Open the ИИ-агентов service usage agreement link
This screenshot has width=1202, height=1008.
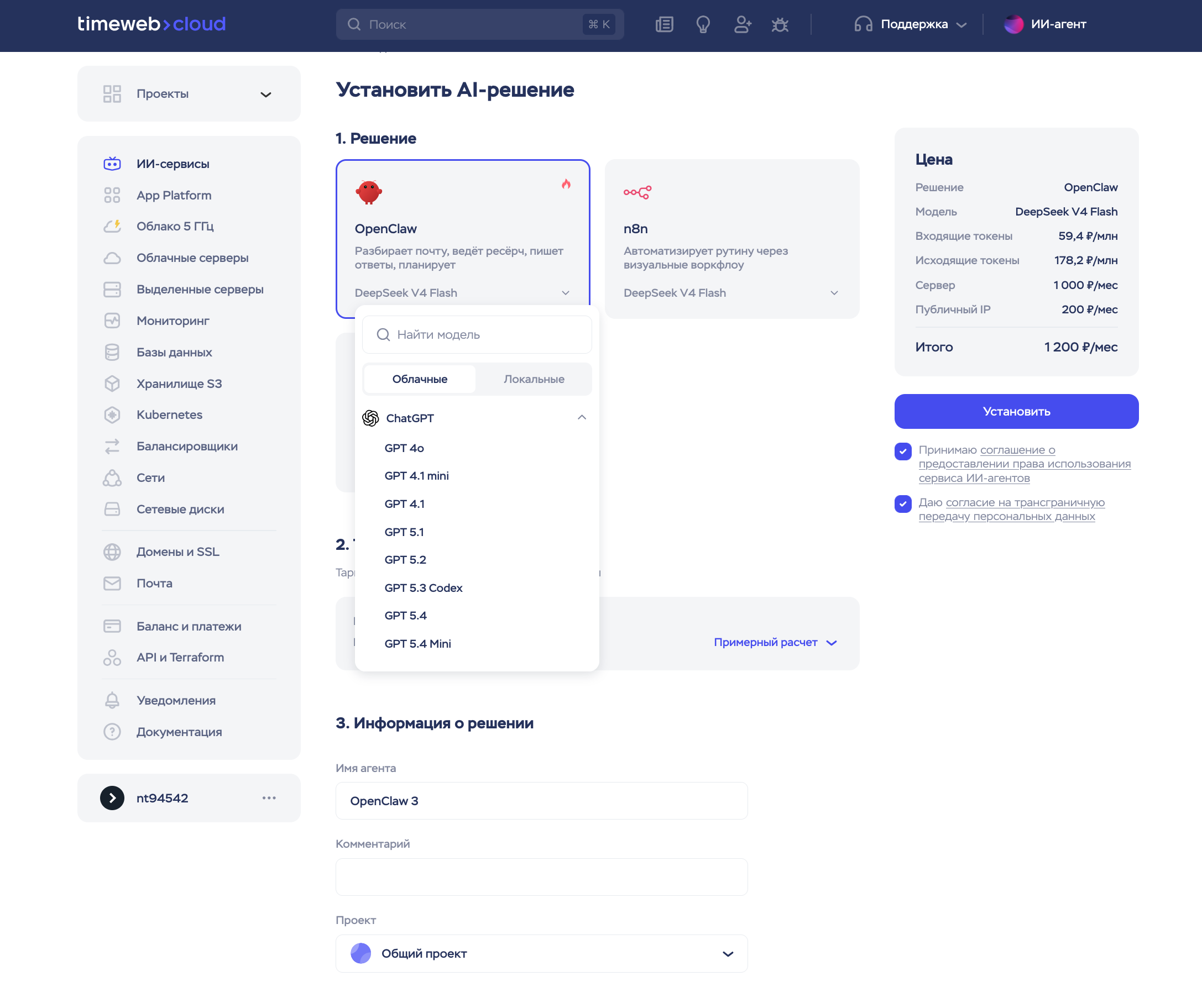(1025, 464)
